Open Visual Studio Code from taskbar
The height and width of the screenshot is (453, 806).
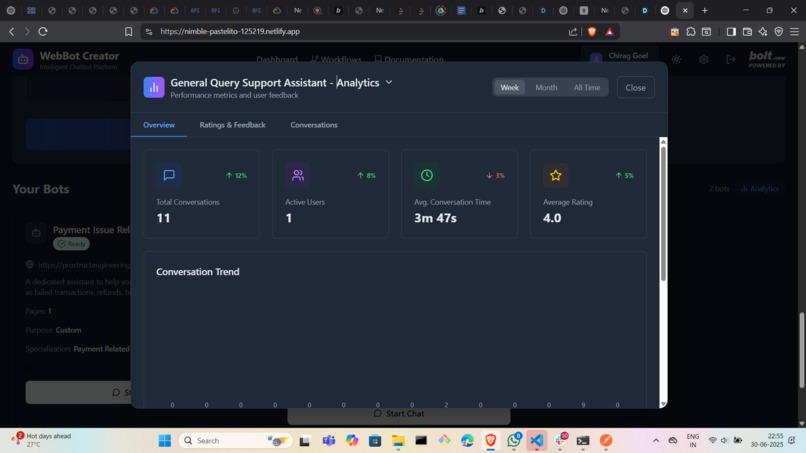pyautogui.click(x=537, y=441)
